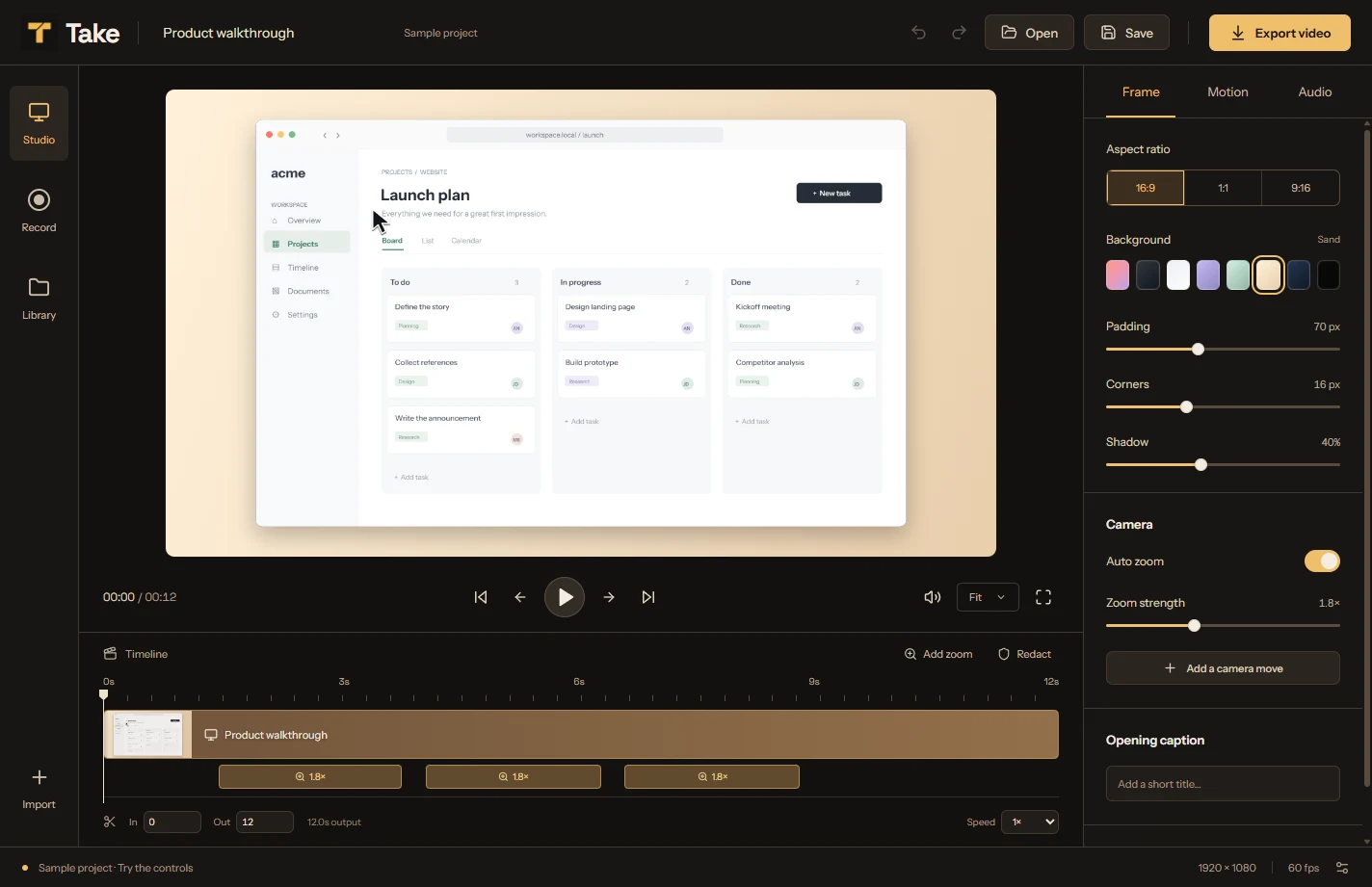Switch to the Motion tab
The width and height of the screenshot is (1372, 887).
click(1227, 92)
